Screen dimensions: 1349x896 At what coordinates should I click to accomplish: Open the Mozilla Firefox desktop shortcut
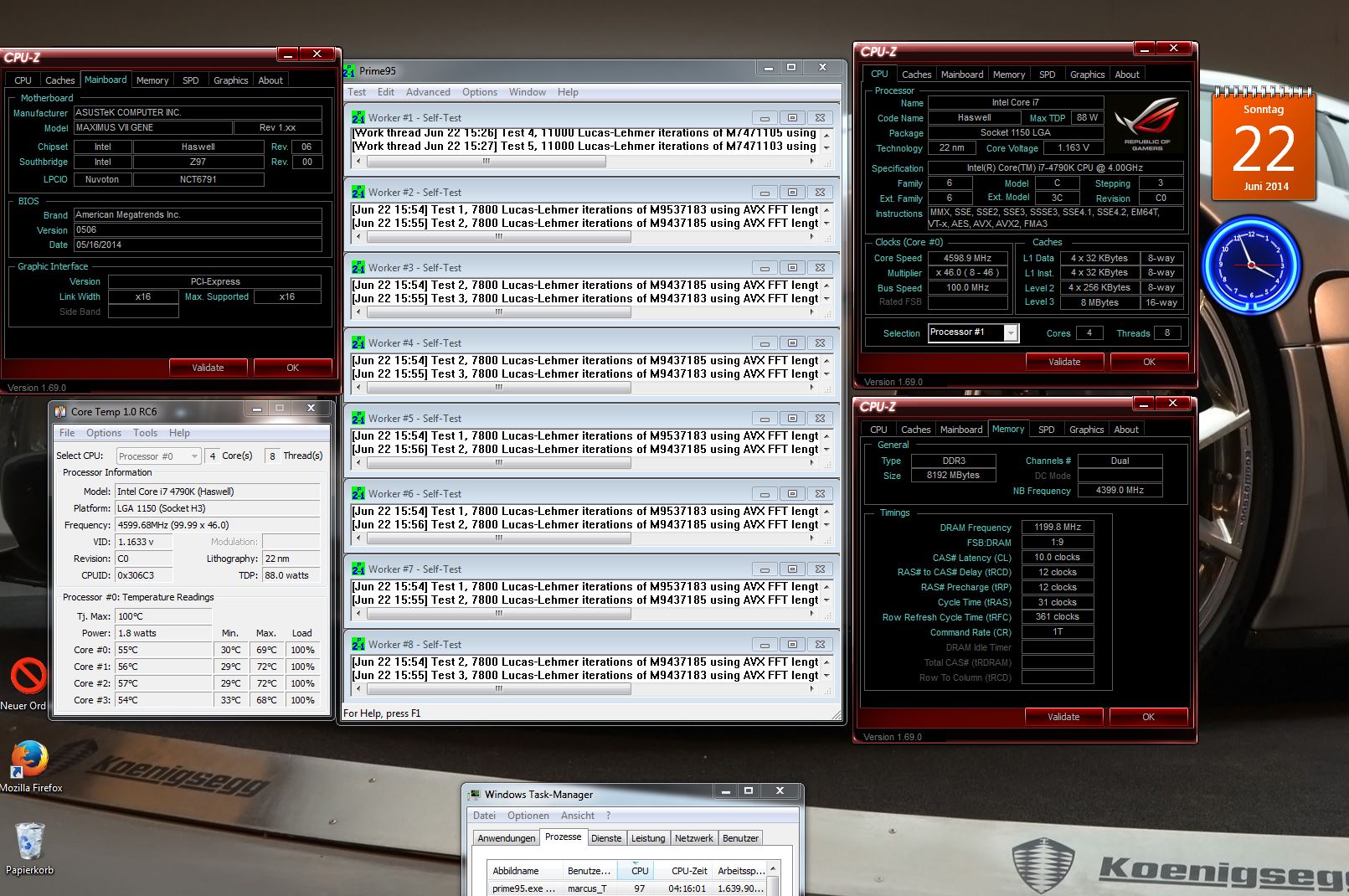tap(30, 766)
